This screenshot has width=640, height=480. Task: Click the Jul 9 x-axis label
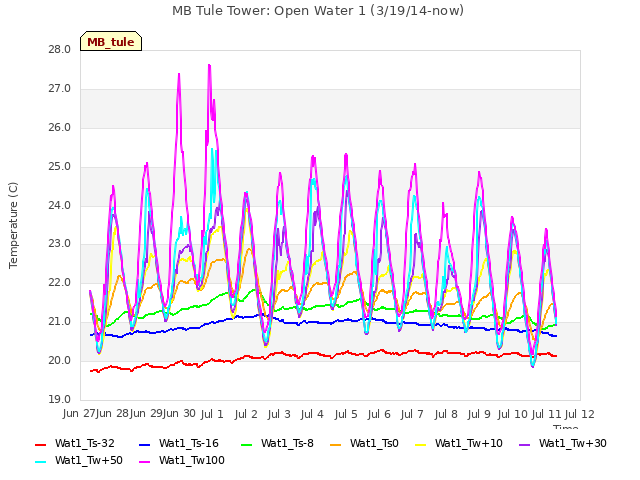pyautogui.click(x=479, y=414)
